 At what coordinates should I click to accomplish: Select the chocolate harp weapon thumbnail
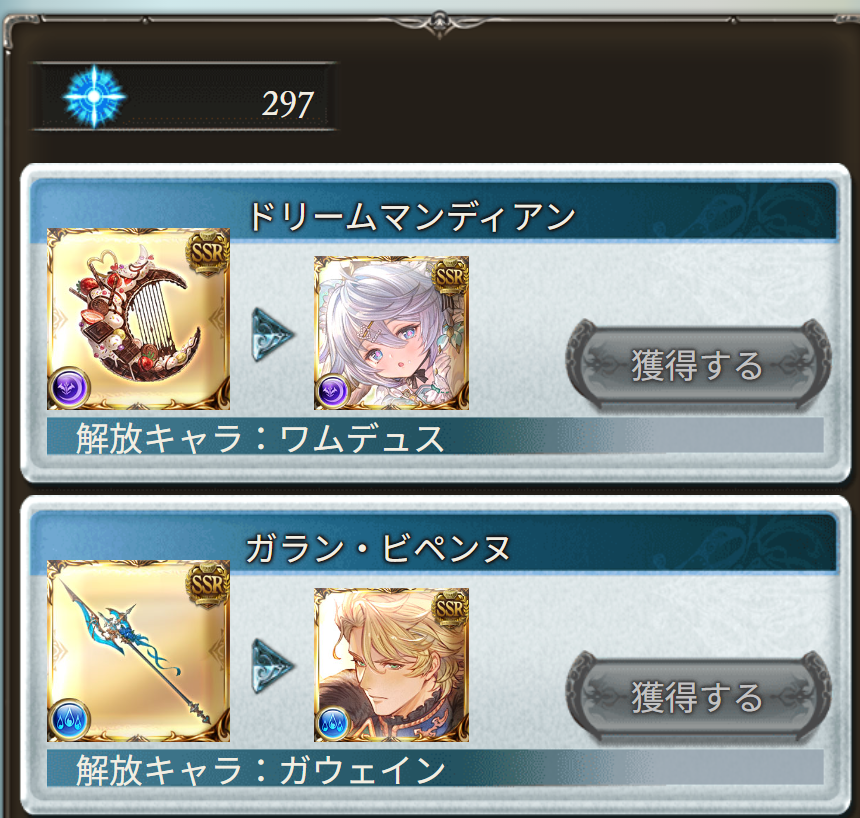138,319
